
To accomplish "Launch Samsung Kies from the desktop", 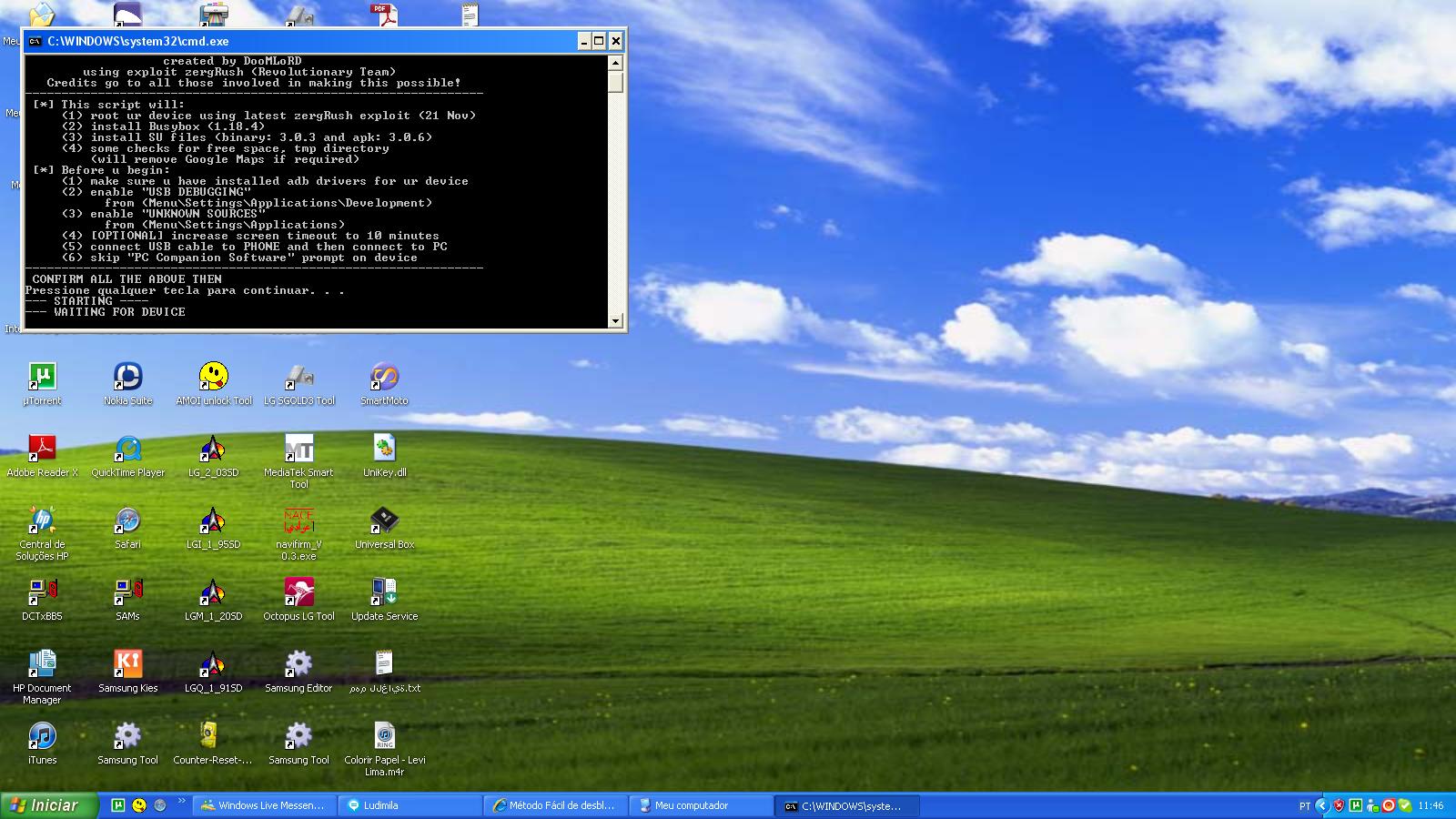I will pyautogui.click(x=127, y=671).
